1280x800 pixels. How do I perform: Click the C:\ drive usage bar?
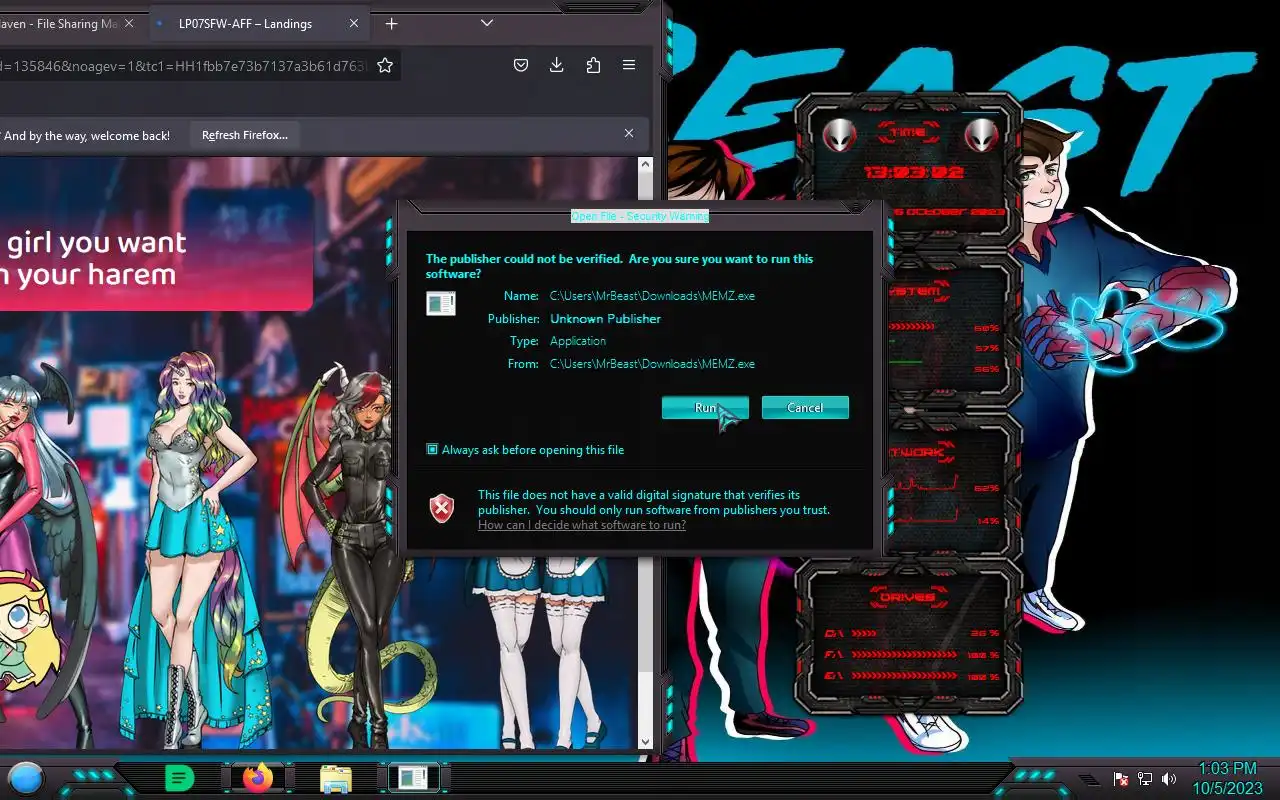[864, 633]
